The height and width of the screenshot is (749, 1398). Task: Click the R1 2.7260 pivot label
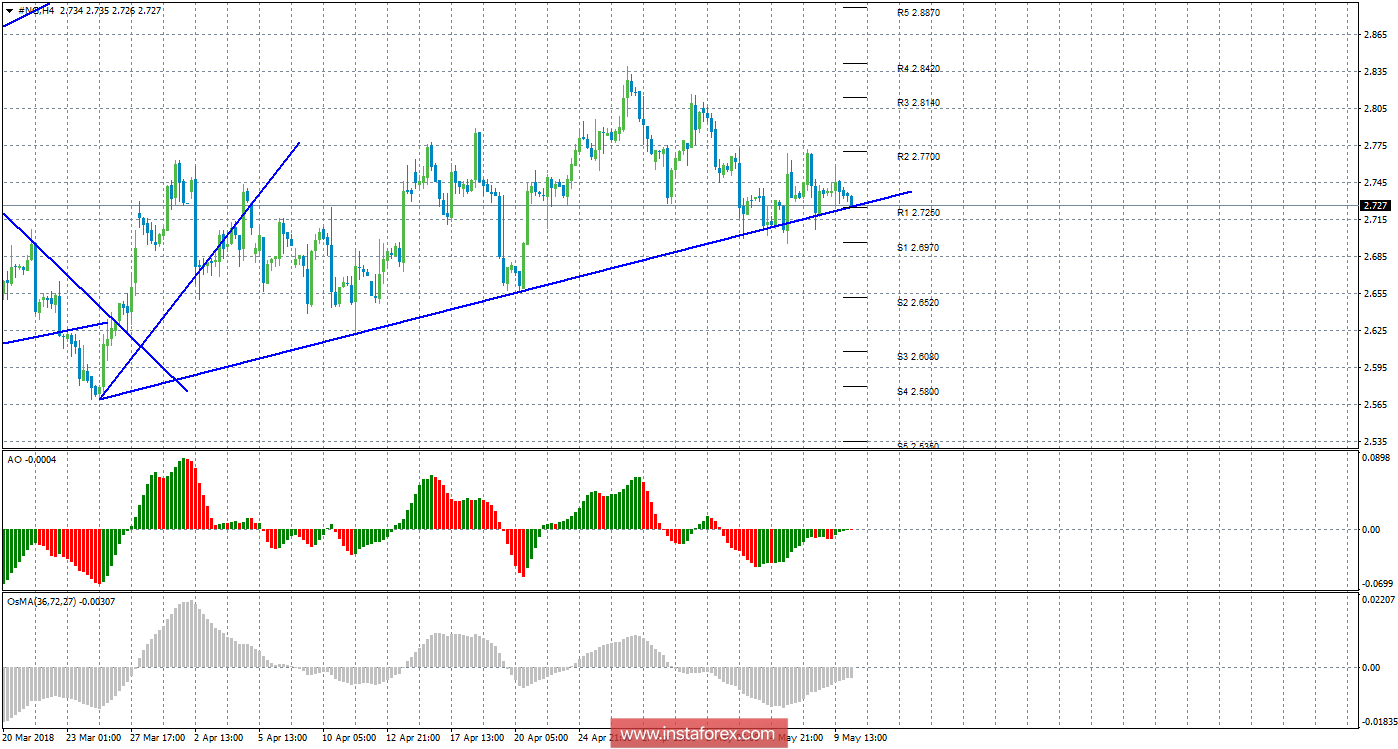point(918,213)
